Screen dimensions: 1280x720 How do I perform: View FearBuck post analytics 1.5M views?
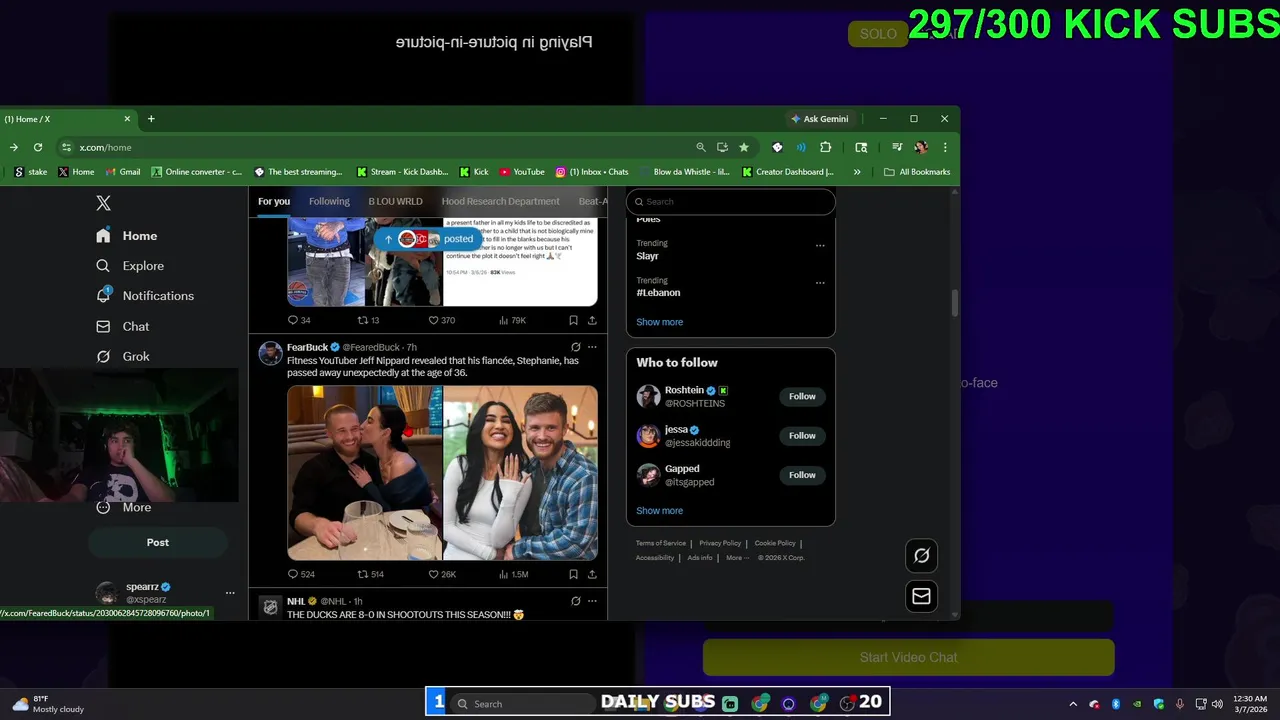coord(513,574)
